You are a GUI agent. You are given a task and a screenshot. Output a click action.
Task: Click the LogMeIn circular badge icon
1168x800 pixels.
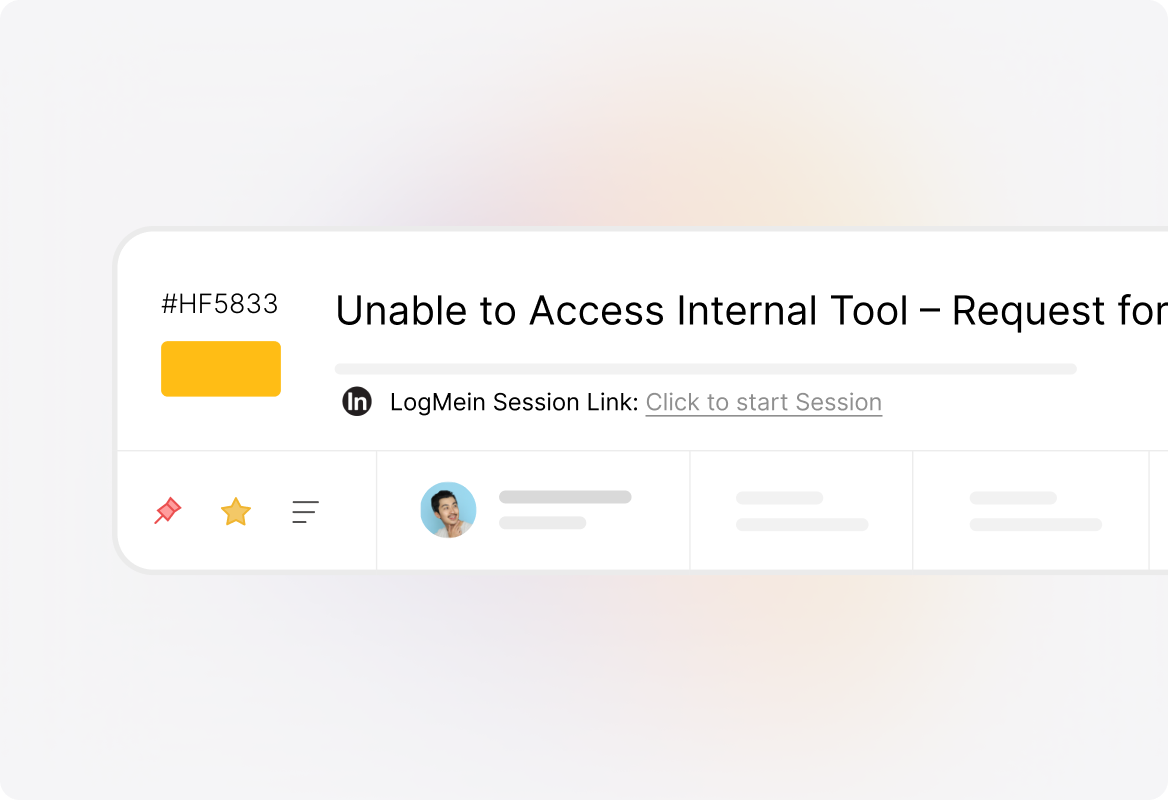357,402
